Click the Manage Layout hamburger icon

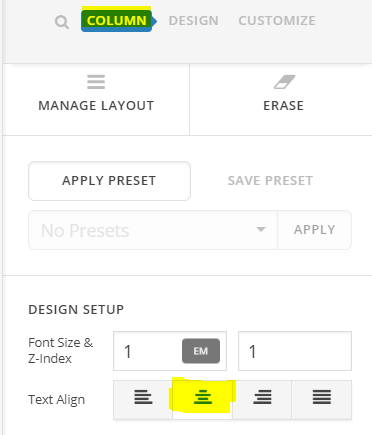tap(96, 82)
